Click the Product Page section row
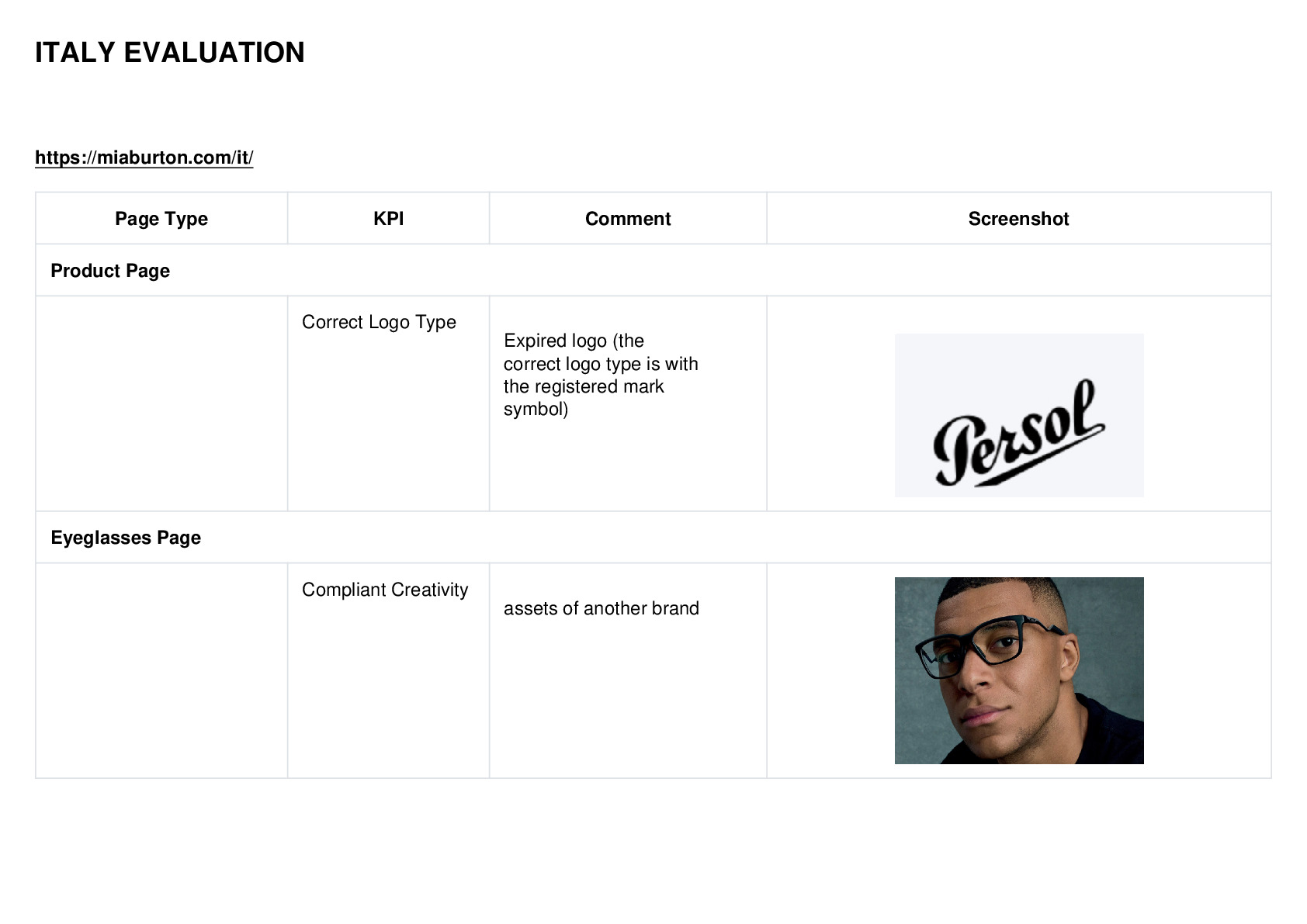Image resolution: width=1307 pixels, height=924 pixels. [653, 271]
